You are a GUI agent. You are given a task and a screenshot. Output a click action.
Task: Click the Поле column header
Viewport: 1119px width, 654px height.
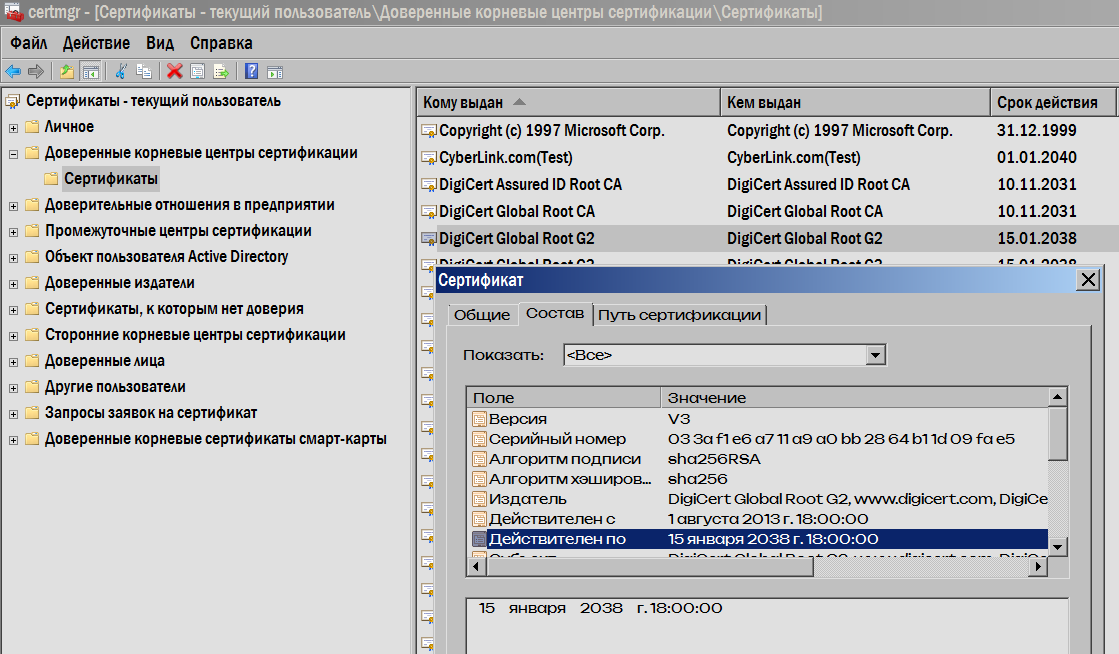click(x=564, y=398)
